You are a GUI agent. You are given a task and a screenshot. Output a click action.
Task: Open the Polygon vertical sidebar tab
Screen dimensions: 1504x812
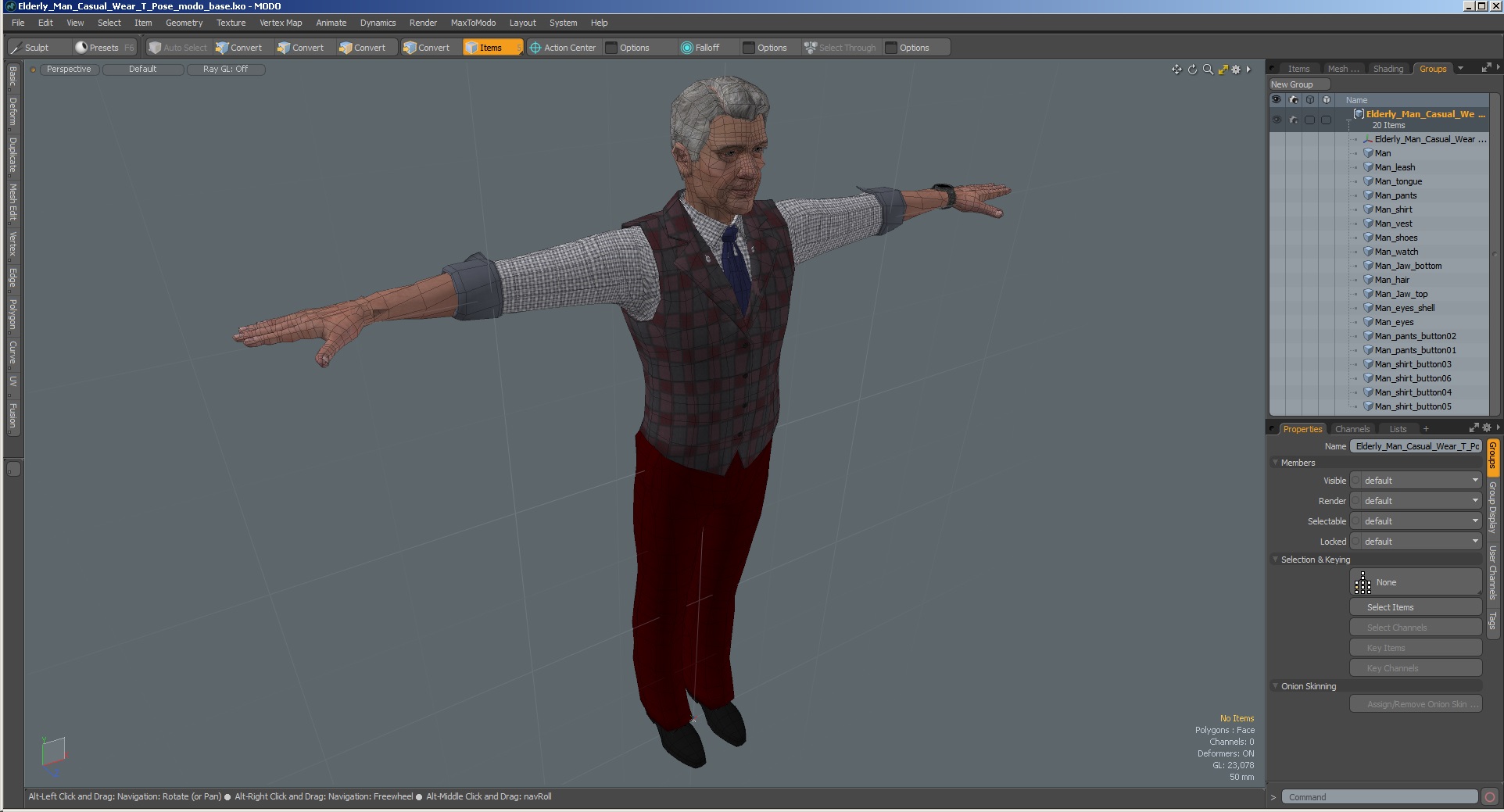[x=13, y=314]
